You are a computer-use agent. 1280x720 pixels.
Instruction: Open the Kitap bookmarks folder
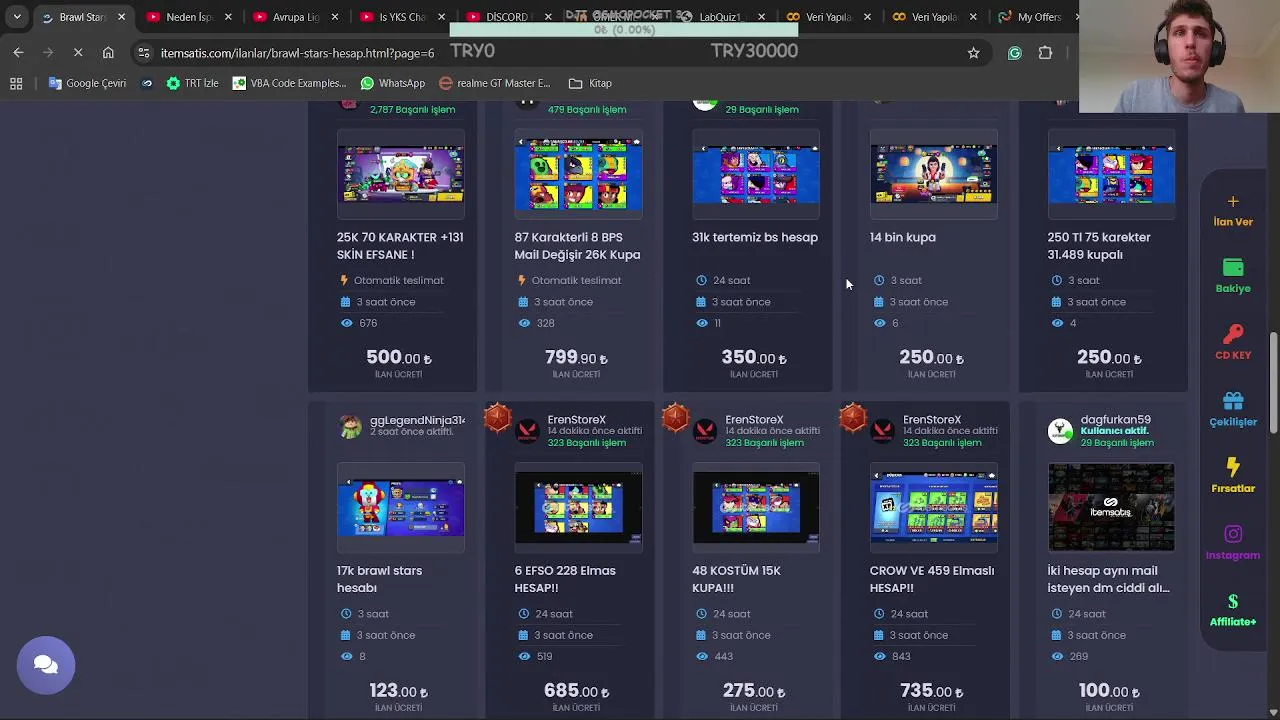pos(590,83)
